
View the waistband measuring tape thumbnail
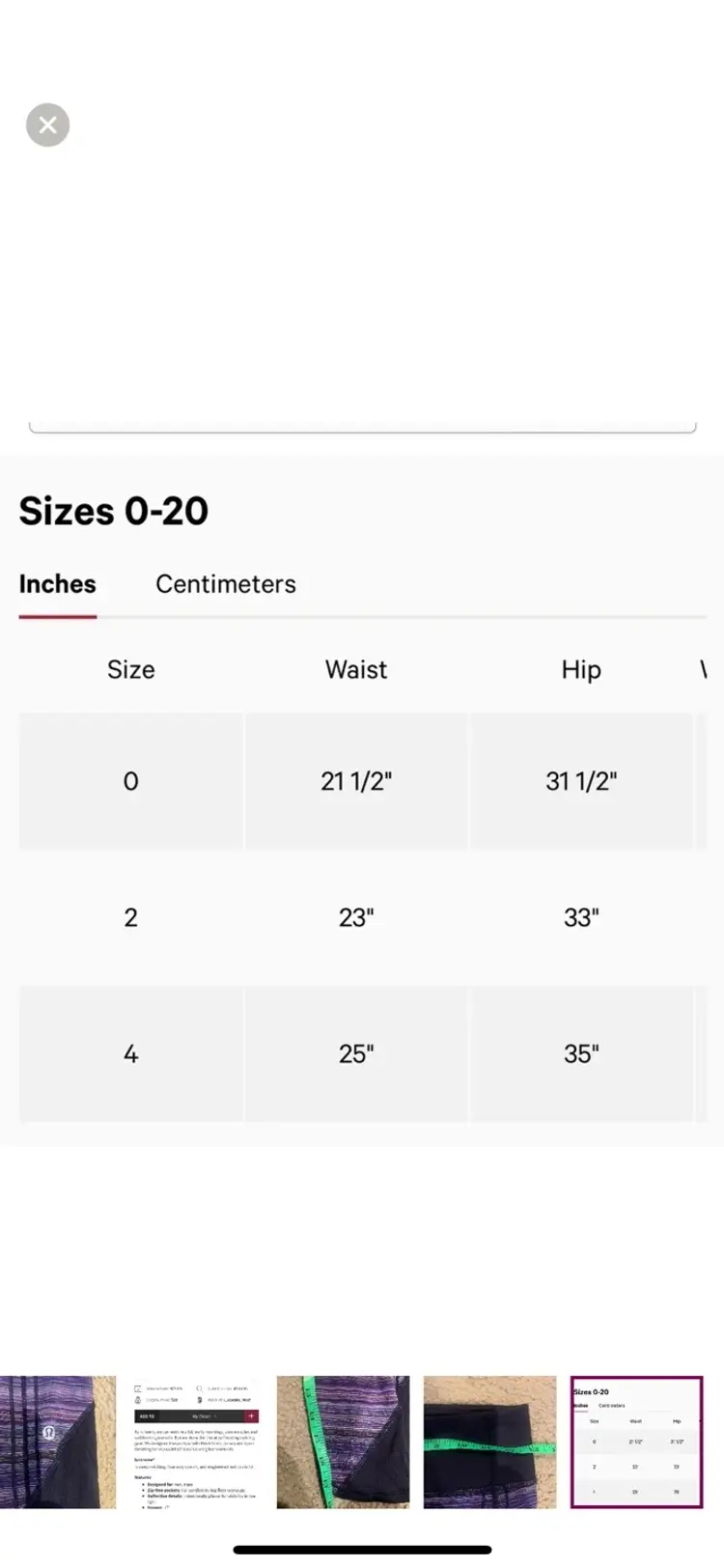pyautogui.click(x=489, y=1442)
